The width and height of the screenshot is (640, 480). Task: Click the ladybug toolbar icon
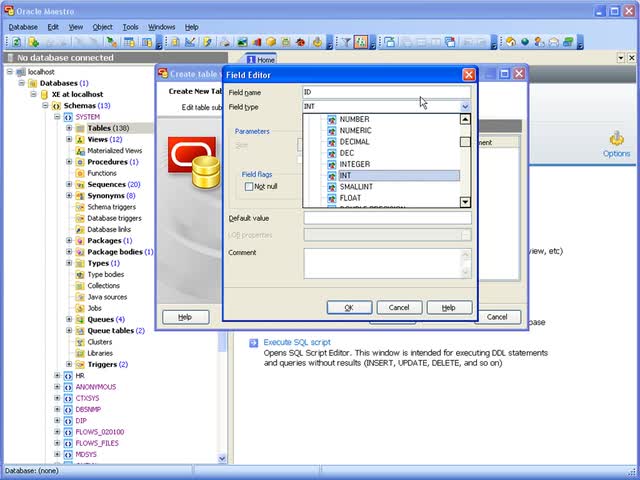pyautogui.click(x=301, y=42)
